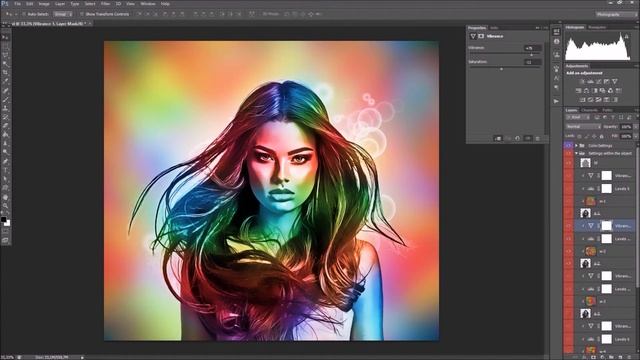Adjust the Vibrance slider
Image resolution: width=640 pixels, height=360 pixels.
pyautogui.click(x=531, y=55)
